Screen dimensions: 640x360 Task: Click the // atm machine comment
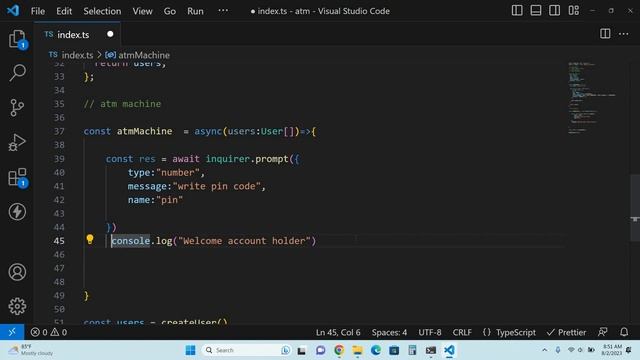coord(122,104)
